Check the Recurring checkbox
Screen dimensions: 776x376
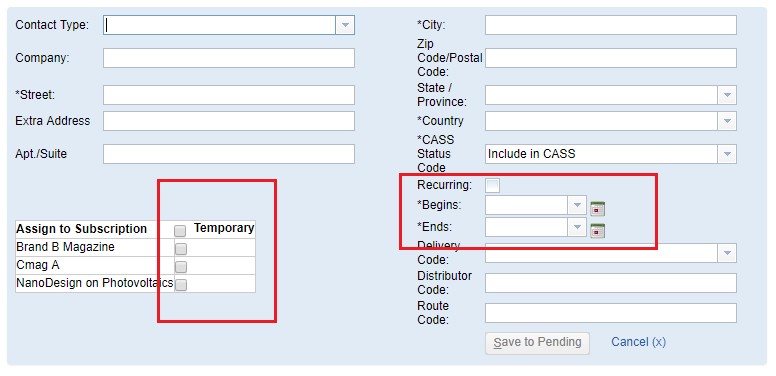pyautogui.click(x=492, y=186)
